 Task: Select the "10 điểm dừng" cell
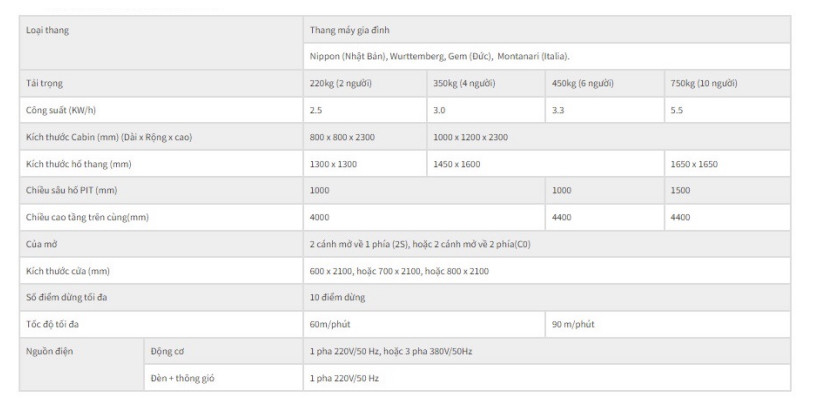[547, 297]
